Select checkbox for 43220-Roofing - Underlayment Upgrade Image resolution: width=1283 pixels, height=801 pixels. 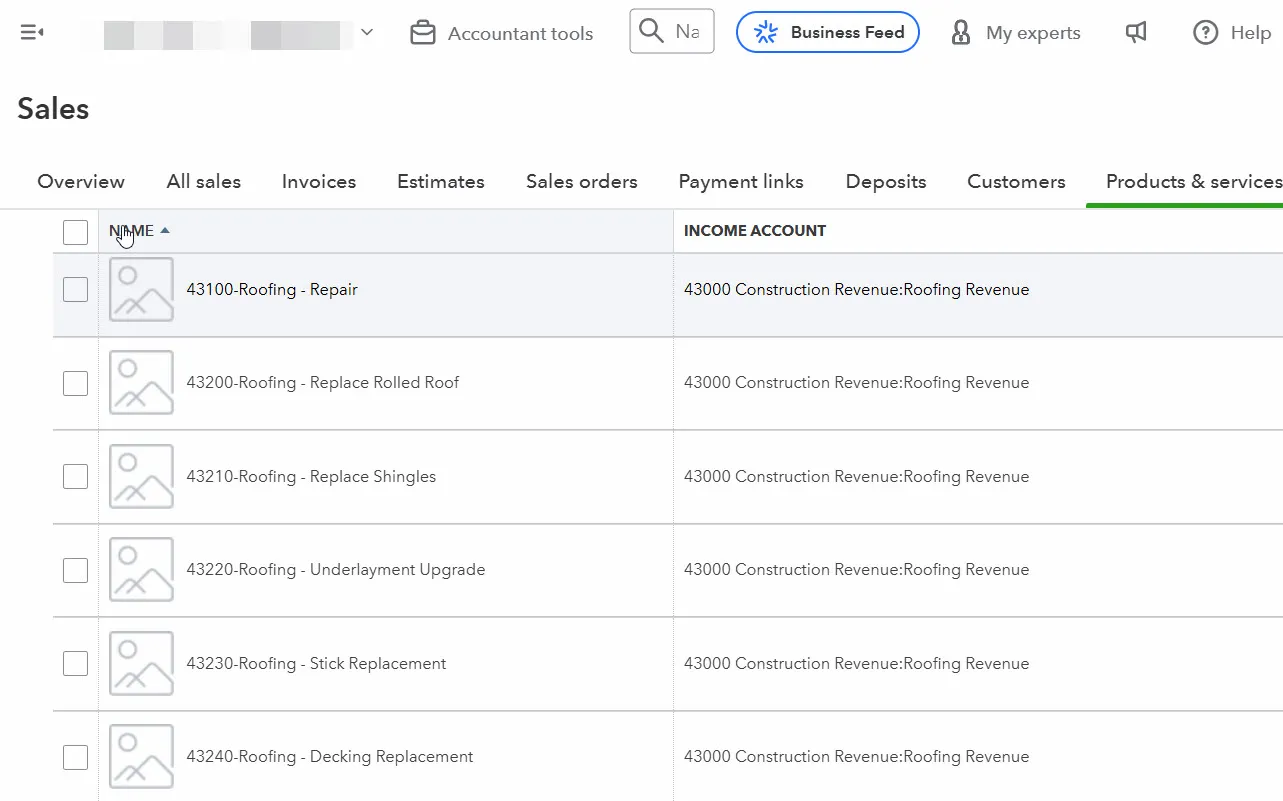click(x=75, y=570)
